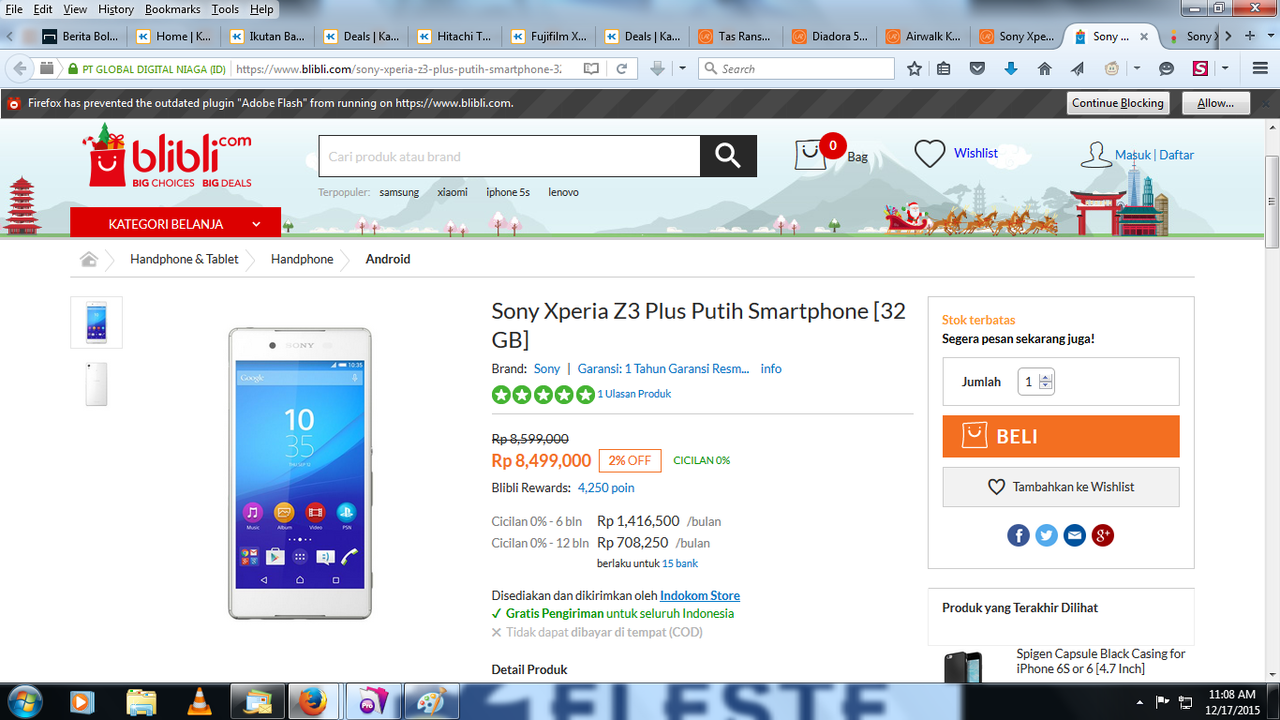Save page to Pocket
This screenshot has height=720, width=1280.
tap(977, 69)
